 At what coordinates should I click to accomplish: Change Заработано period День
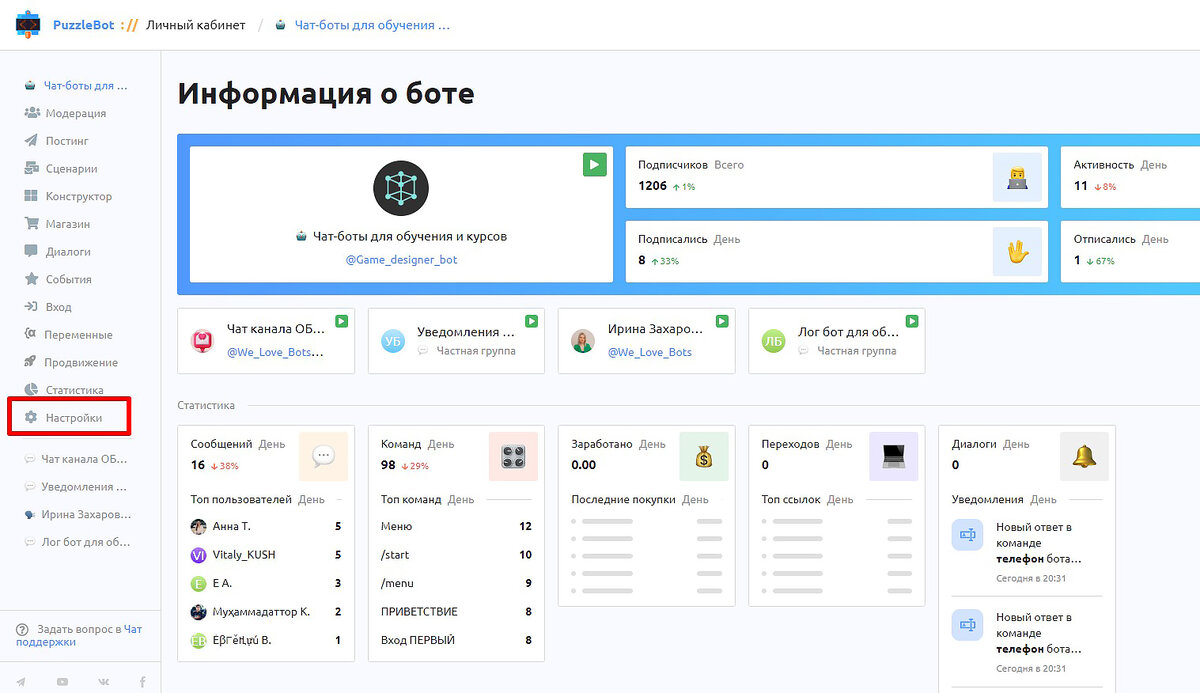652,444
